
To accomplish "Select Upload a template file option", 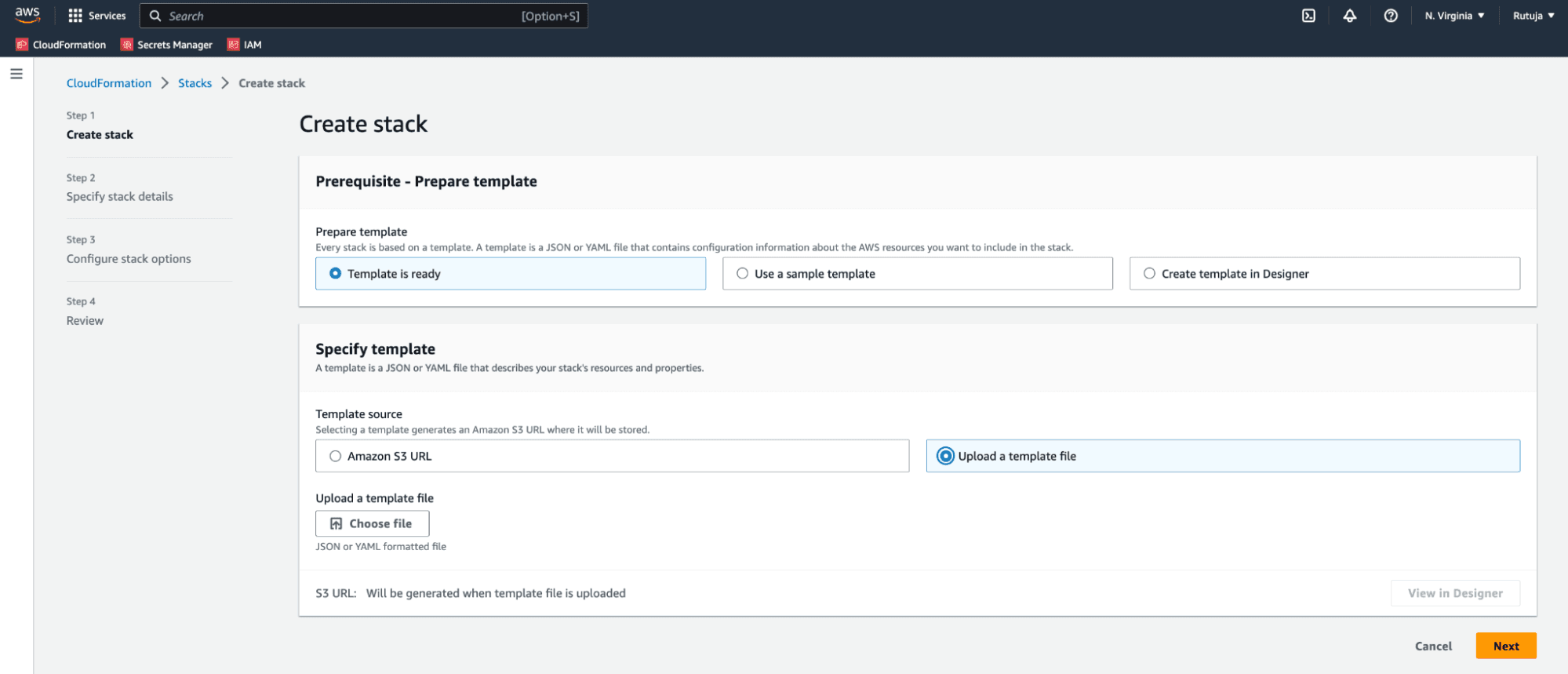I will [946, 456].
